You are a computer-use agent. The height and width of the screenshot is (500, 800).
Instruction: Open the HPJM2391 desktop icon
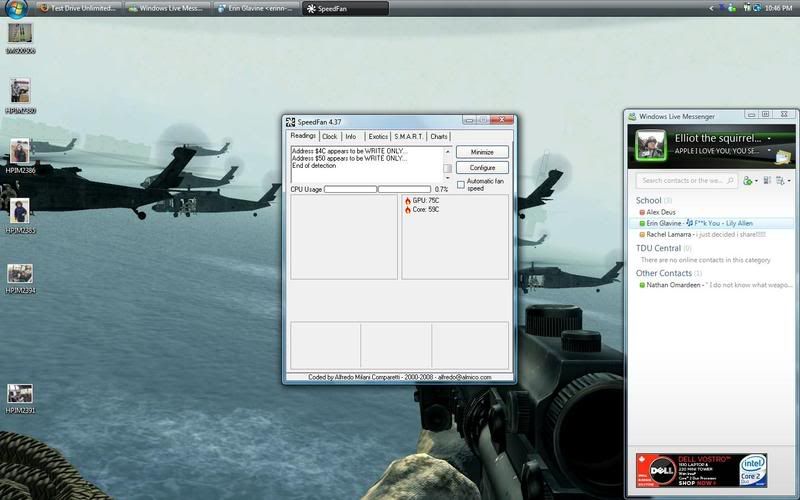(x=20, y=393)
